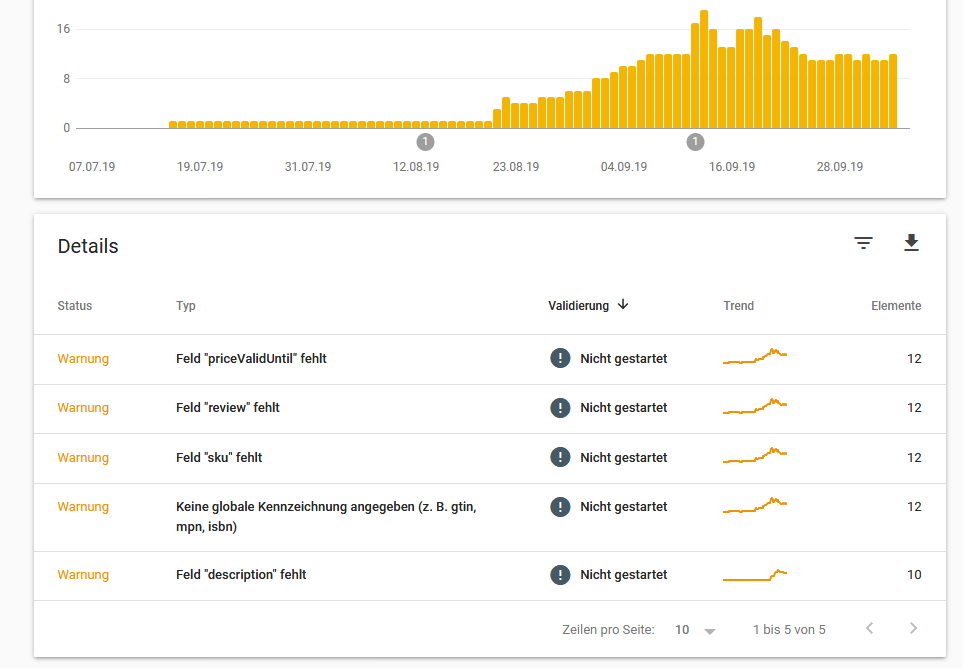
Task: Click annotation marker near 16.09.19
Action: [695, 142]
